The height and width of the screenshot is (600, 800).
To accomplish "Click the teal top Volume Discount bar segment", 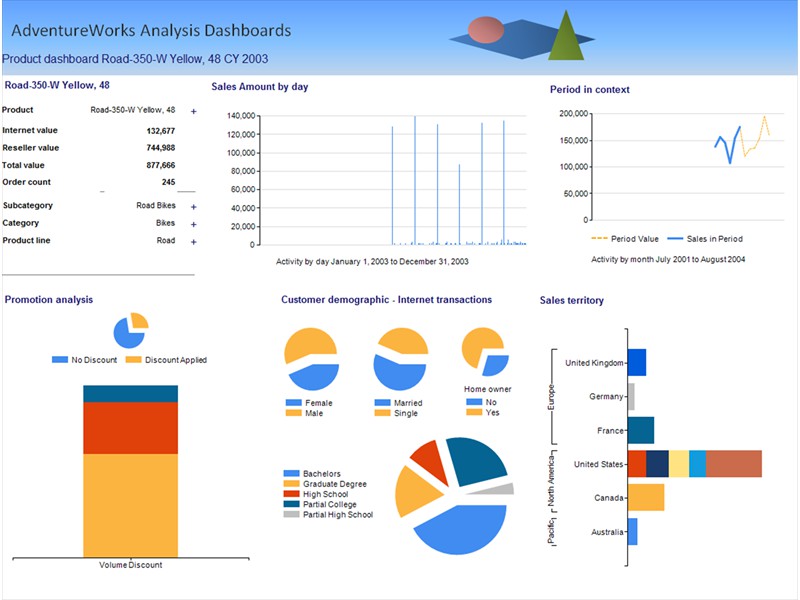I will click(x=131, y=393).
